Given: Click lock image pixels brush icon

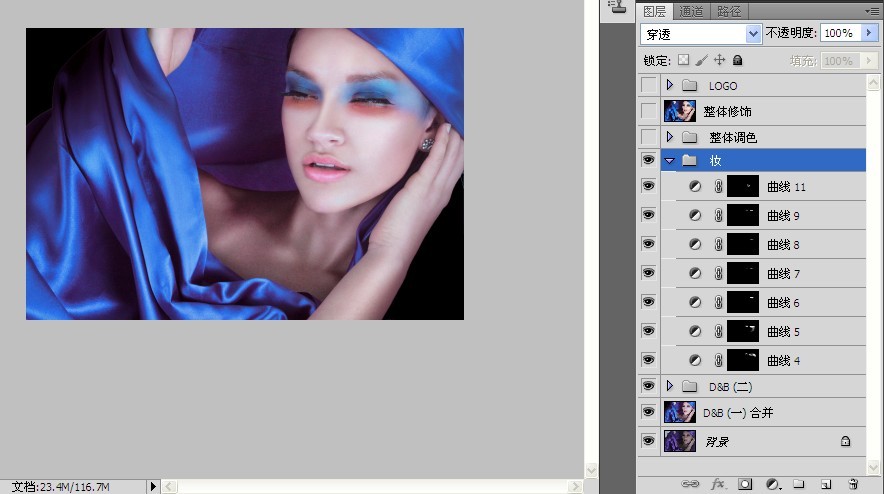Looking at the screenshot, I should coord(701,60).
